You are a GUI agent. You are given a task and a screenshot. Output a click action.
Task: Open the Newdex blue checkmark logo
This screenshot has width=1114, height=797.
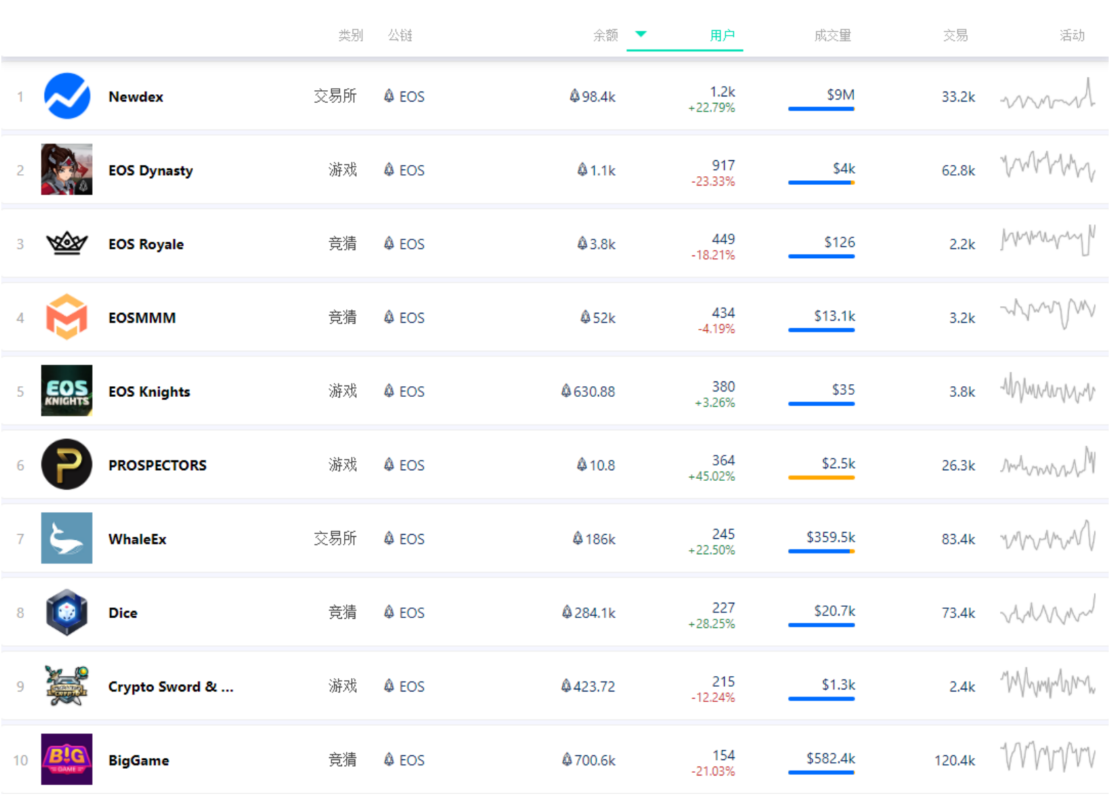pyautogui.click(x=67, y=96)
